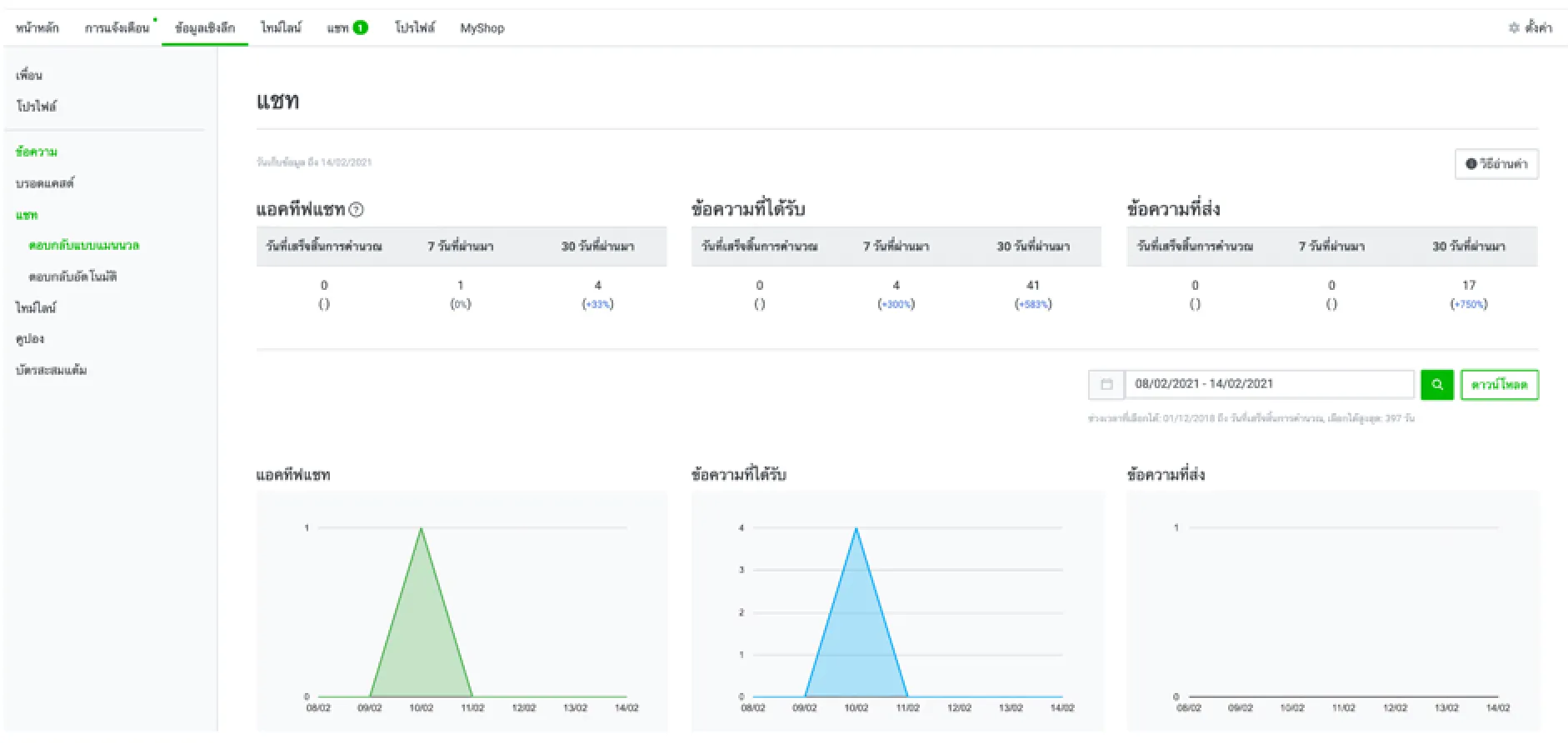This screenshot has width=1568, height=743.
Task: Click the value 17 in ข้อความที่ส่ง table
Action: coord(1469,285)
